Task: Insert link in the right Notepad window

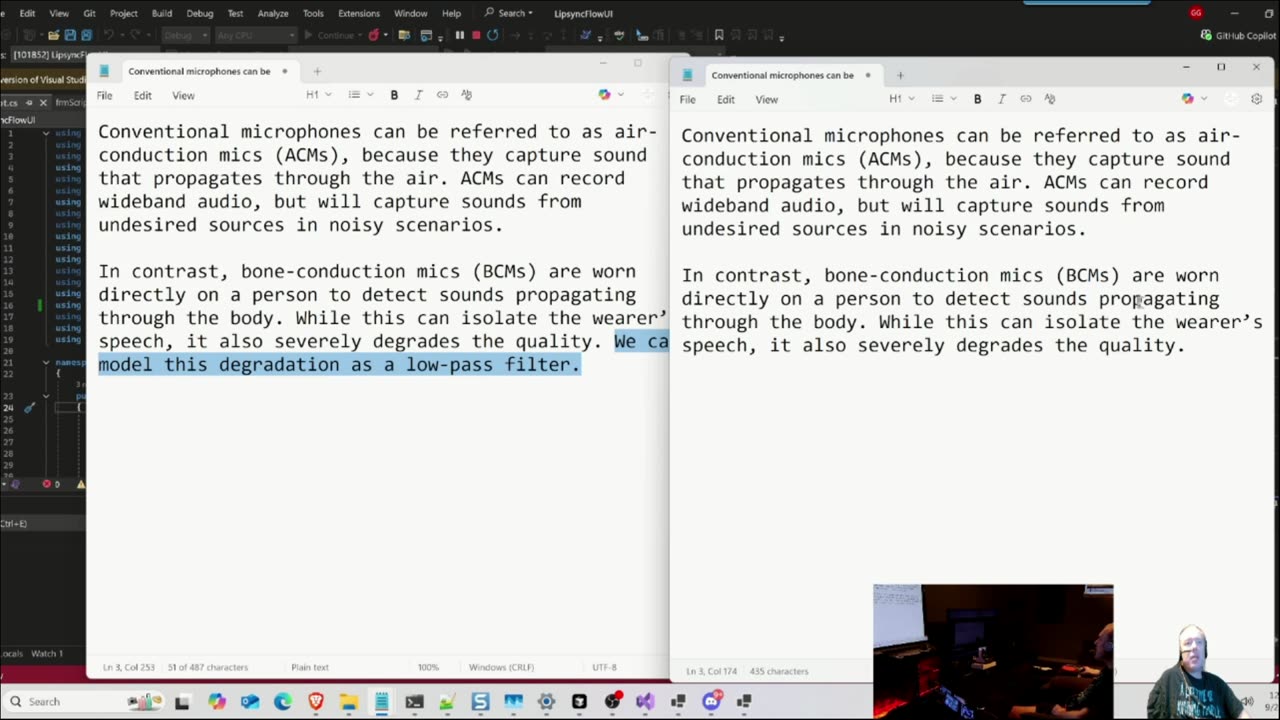Action: click(1025, 99)
